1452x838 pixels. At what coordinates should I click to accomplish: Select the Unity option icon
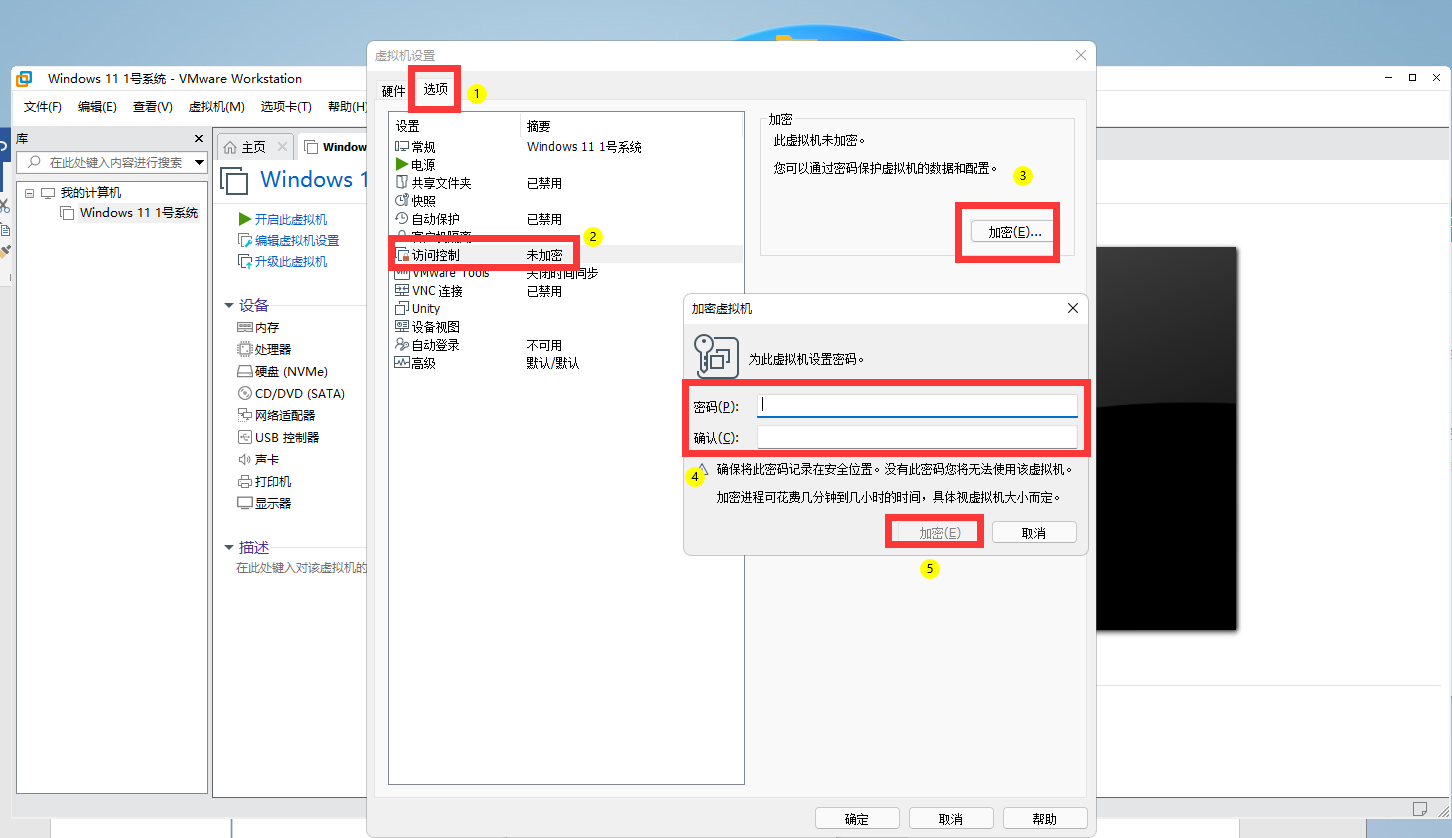coord(402,308)
